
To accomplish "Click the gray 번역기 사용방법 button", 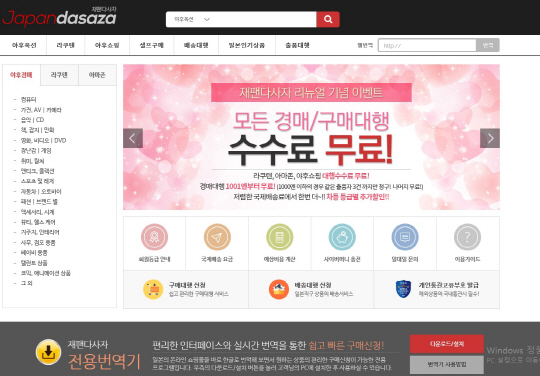I will 447,364.
